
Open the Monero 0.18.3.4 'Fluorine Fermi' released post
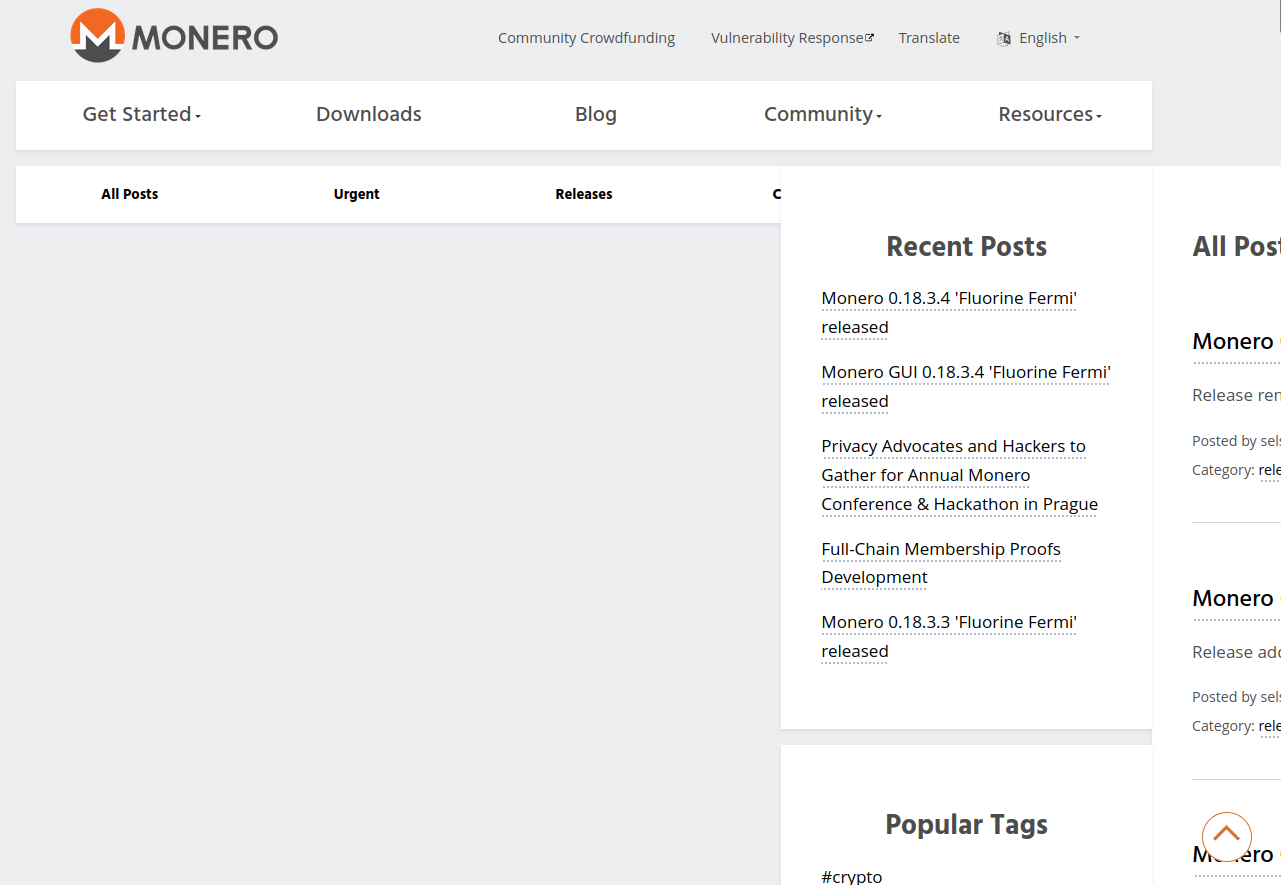coord(948,312)
